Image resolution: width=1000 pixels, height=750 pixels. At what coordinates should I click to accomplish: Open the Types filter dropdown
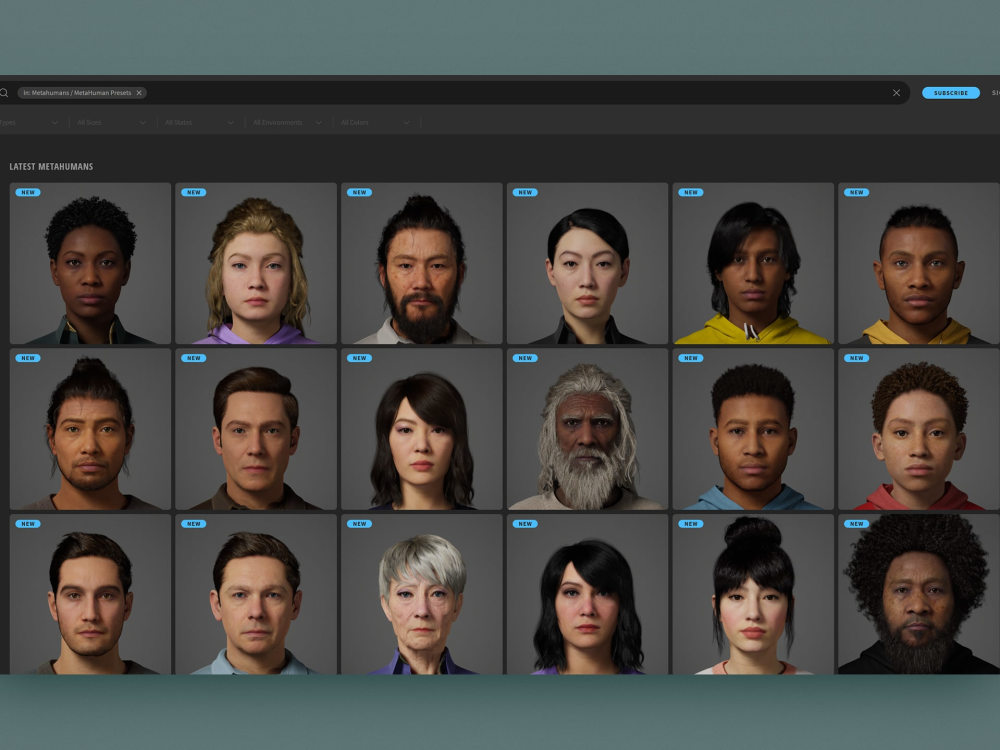[29, 122]
